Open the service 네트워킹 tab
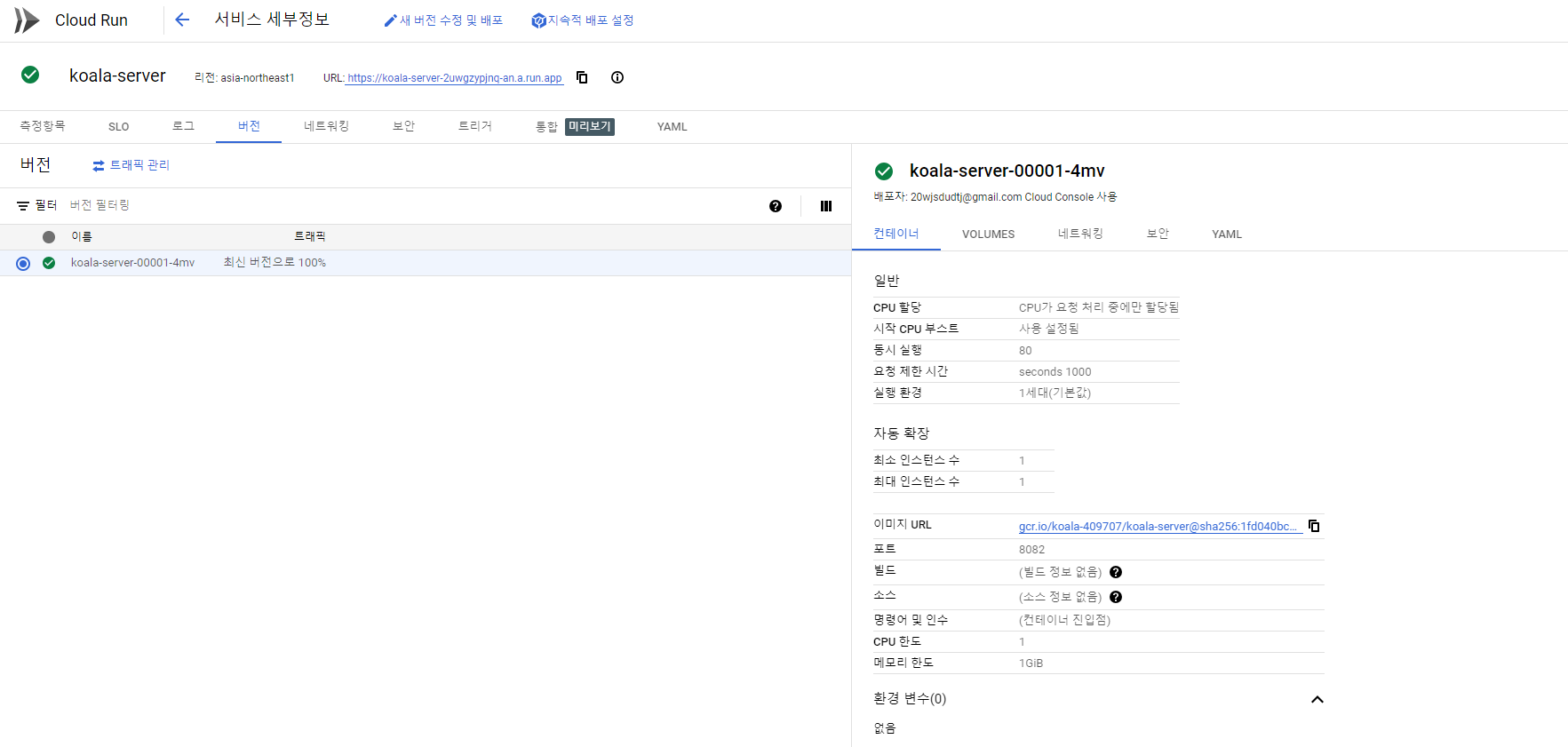 pos(326,126)
